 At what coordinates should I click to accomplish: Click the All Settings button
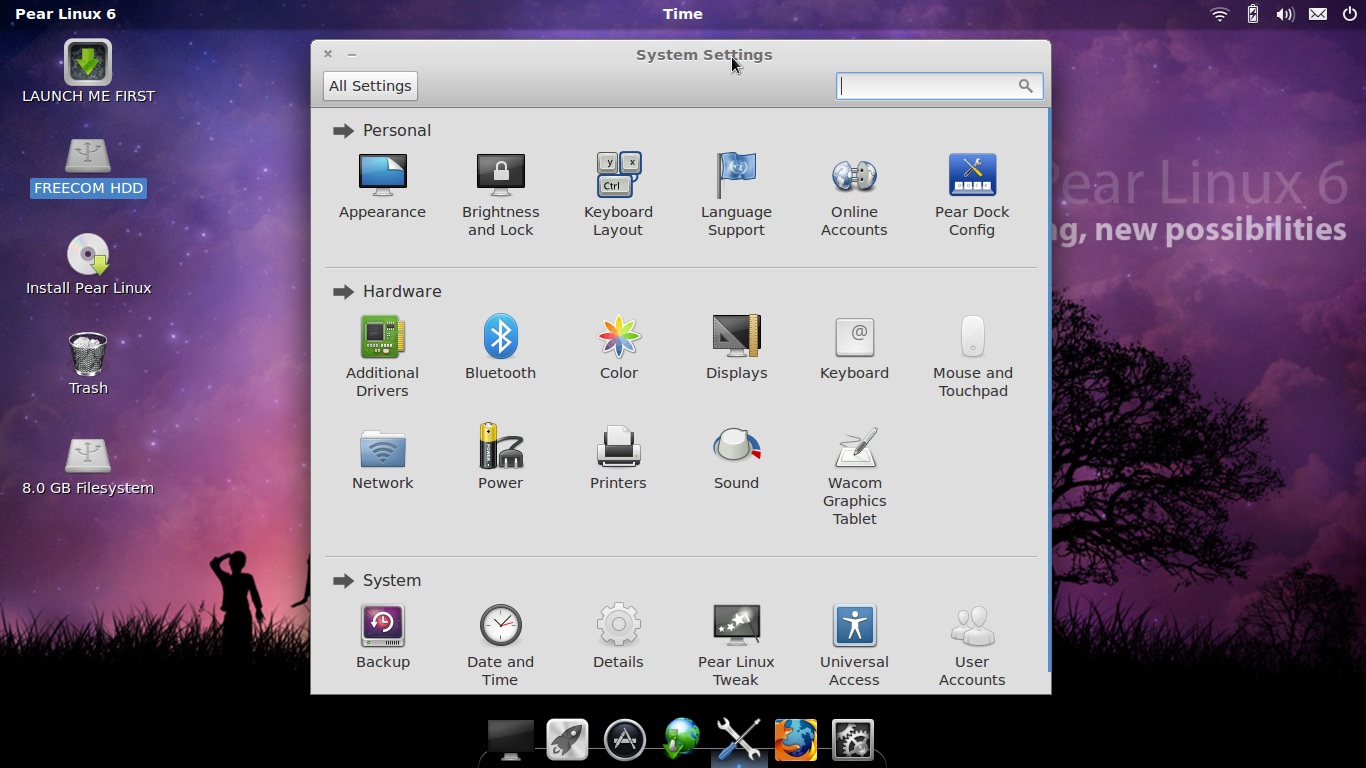click(370, 86)
